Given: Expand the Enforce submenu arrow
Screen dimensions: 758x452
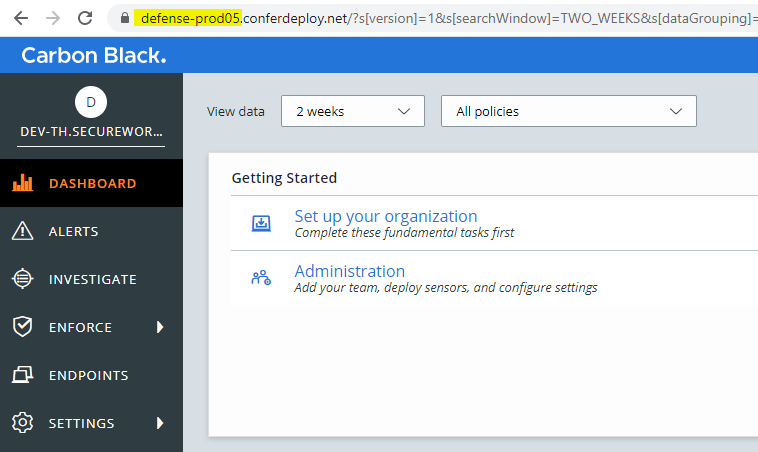Looking at the screenshot, I should [160, 327].
